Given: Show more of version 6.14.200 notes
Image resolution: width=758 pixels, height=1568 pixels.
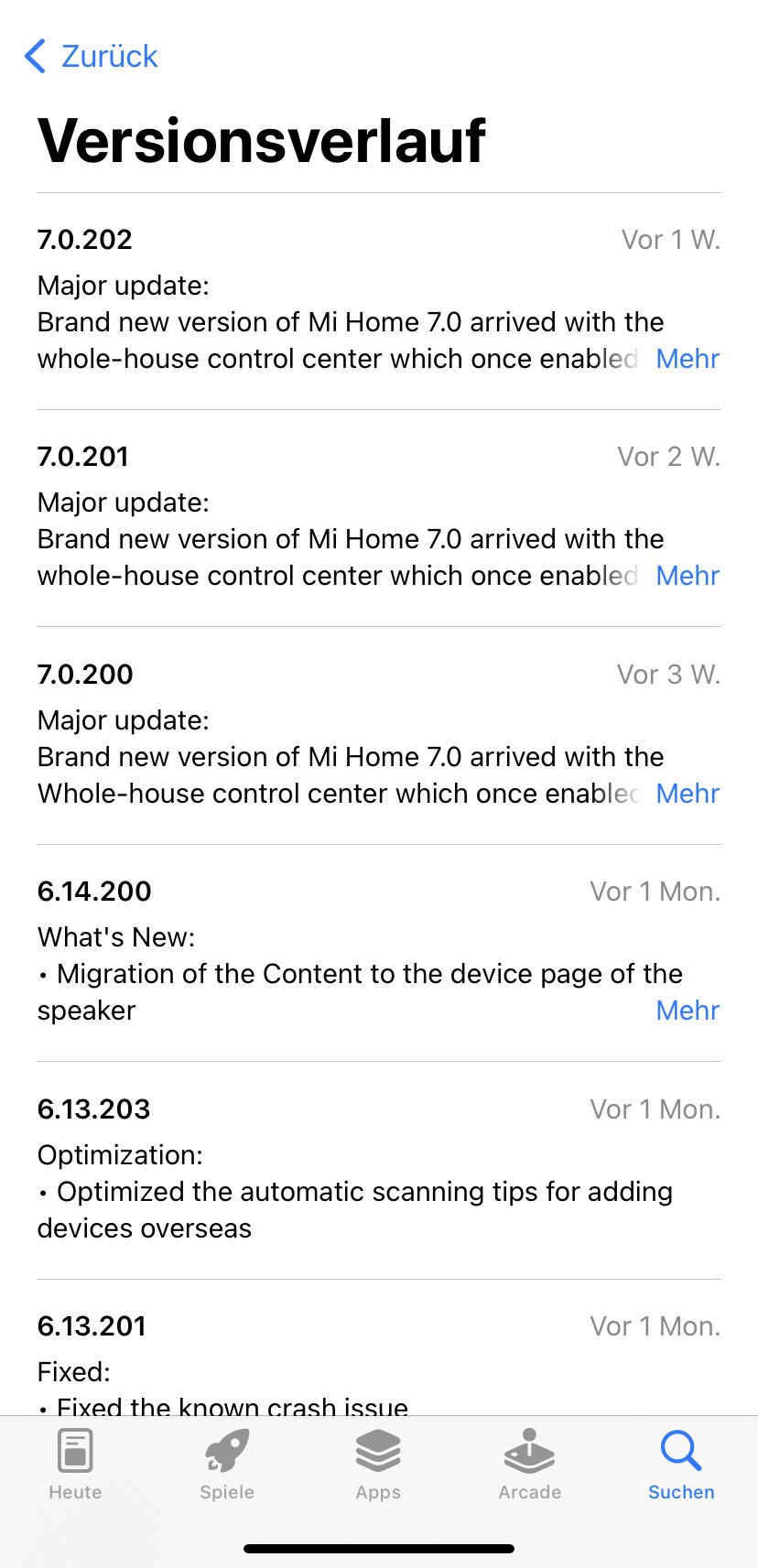Looking at the screenshot, I should 688,1011.
